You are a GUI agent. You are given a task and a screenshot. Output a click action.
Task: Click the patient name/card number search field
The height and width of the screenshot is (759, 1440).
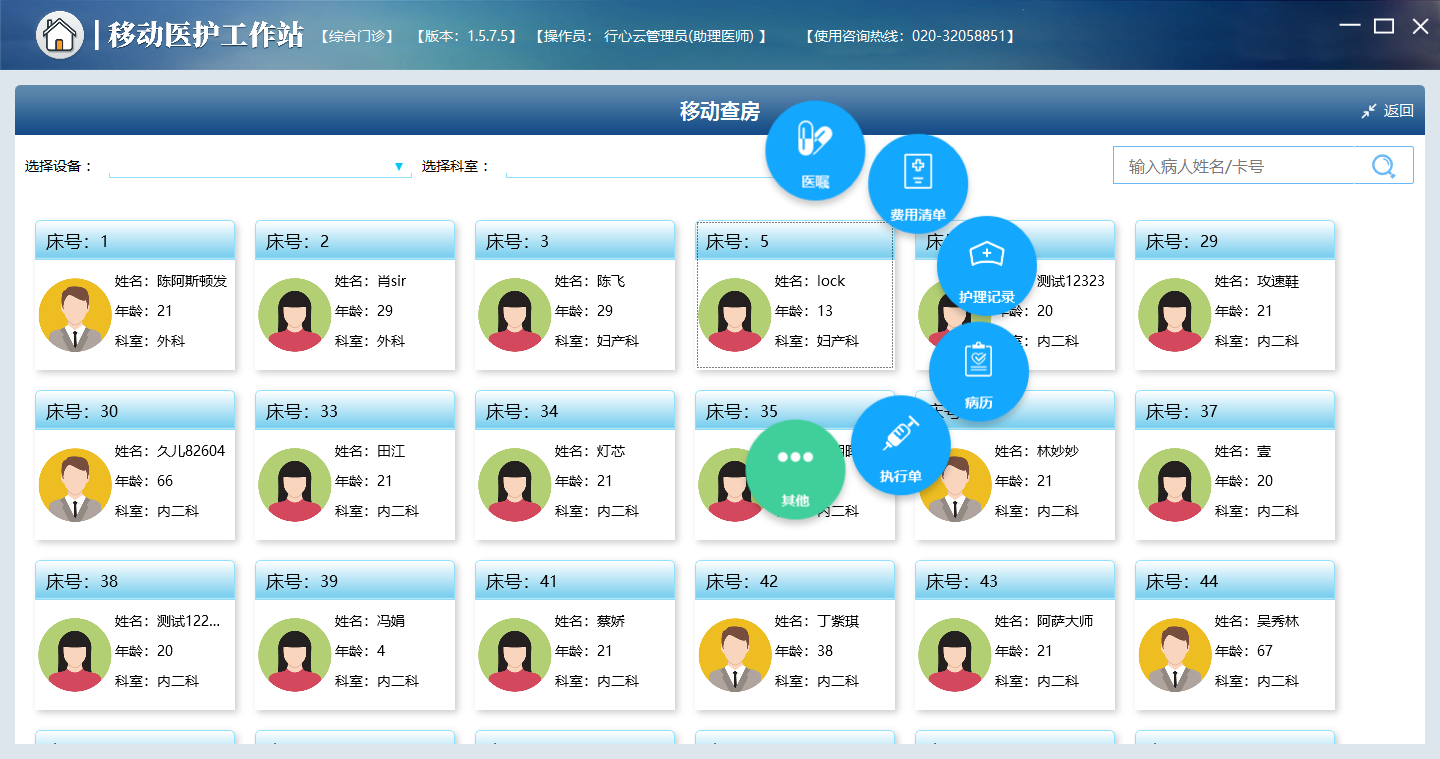pyautogui.click(x=1235, y=166)
